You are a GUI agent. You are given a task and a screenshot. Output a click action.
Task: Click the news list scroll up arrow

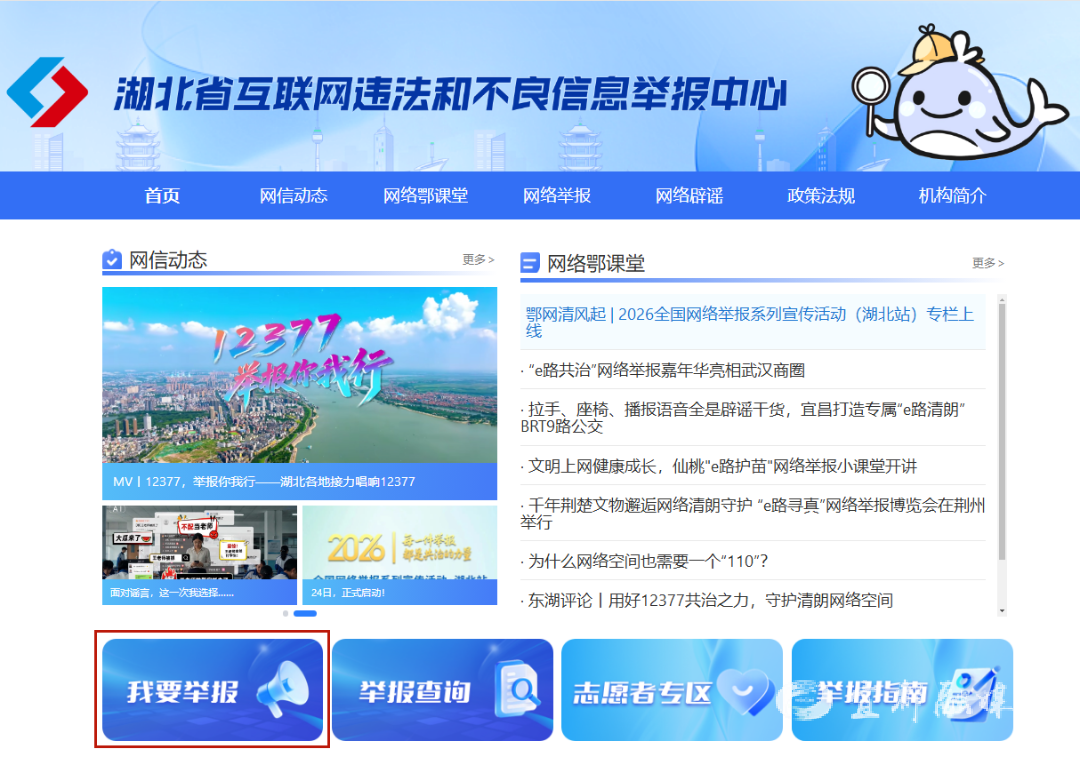(1002, 298)
